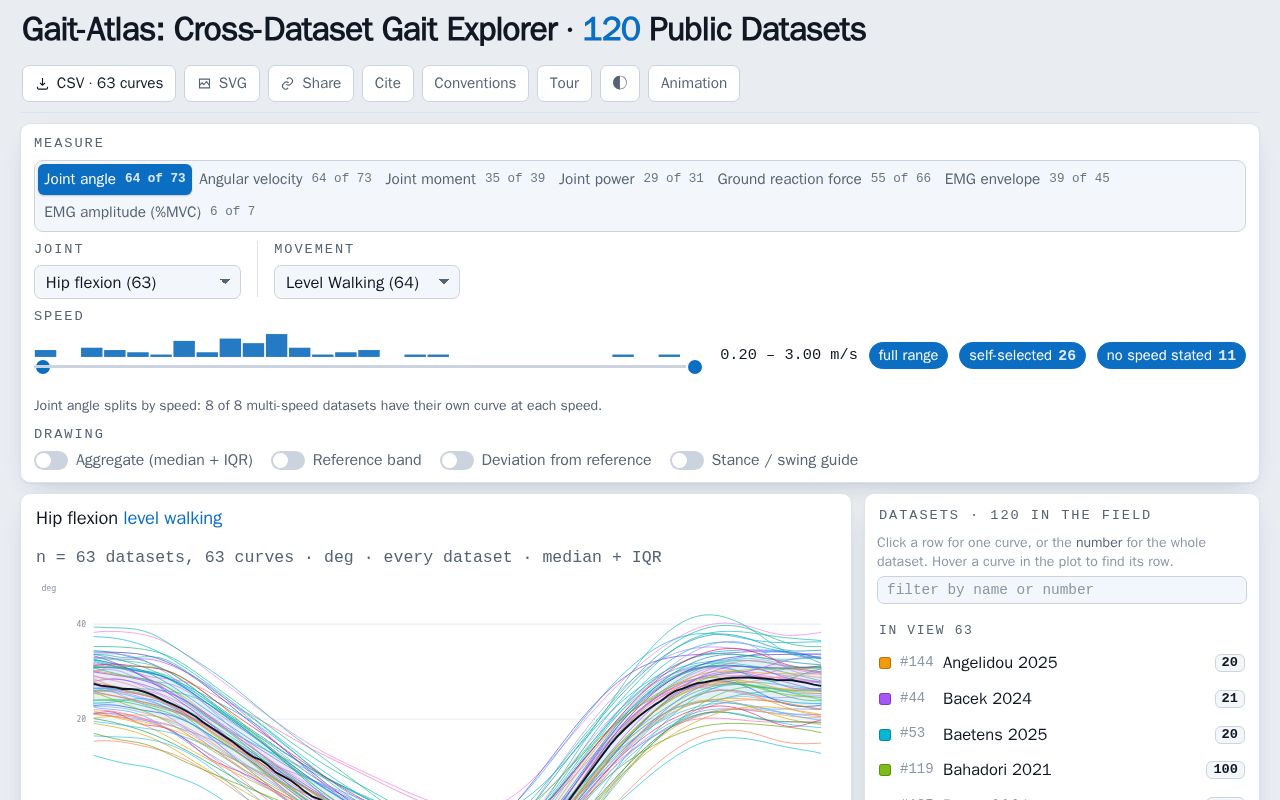Image resolution: width=1280 pixels, height=800 pixels.
Task: Click the green swatch for Bahadori 2021
Action: coord(885,770)
